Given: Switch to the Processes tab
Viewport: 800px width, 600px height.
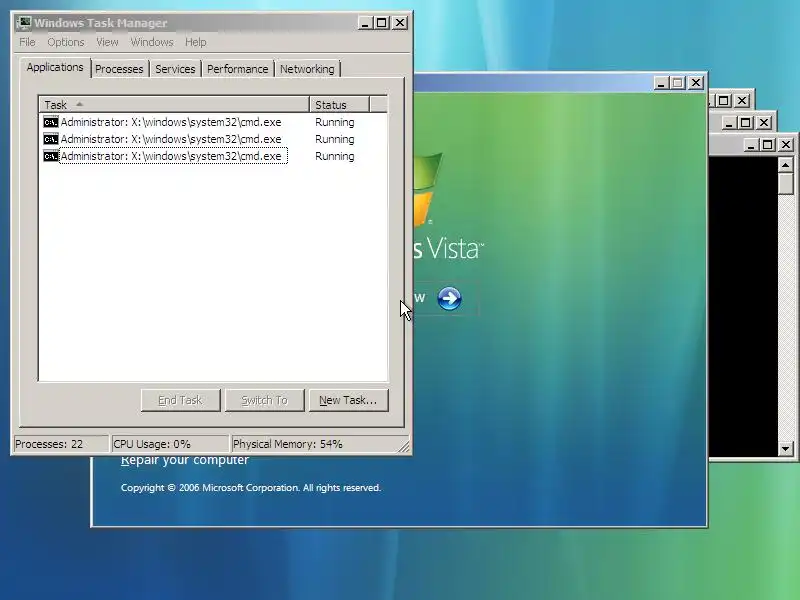Looking at the screenshot, I should pos(119,69).
